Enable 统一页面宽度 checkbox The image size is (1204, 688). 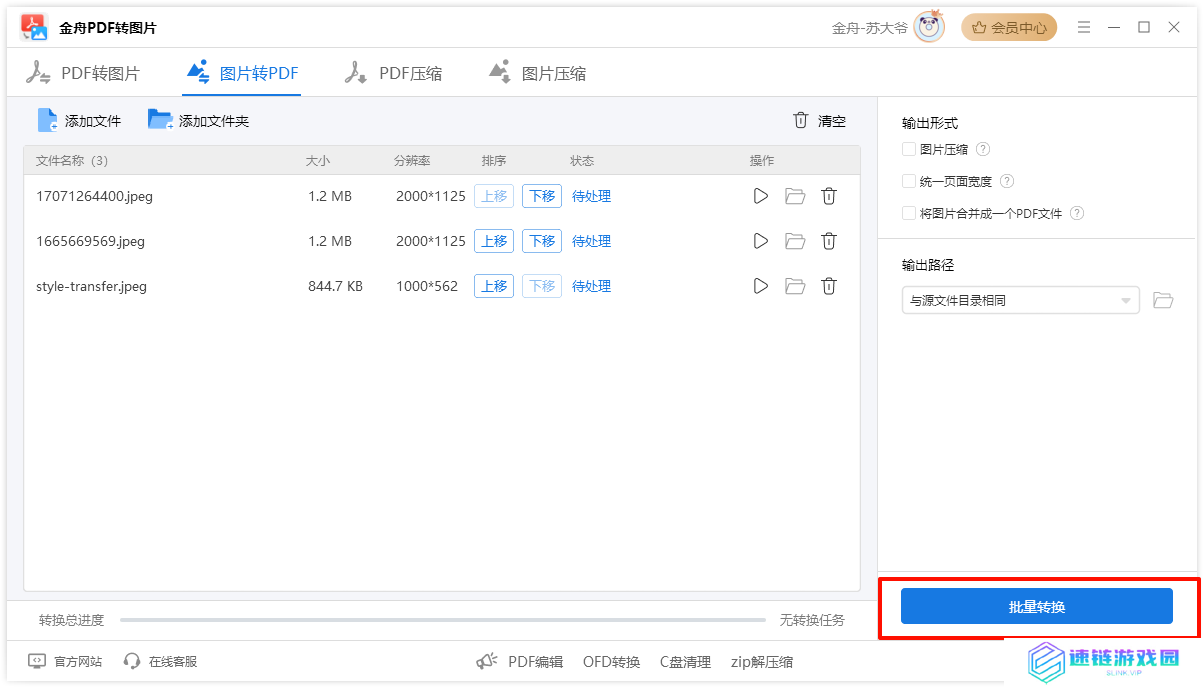909,181
